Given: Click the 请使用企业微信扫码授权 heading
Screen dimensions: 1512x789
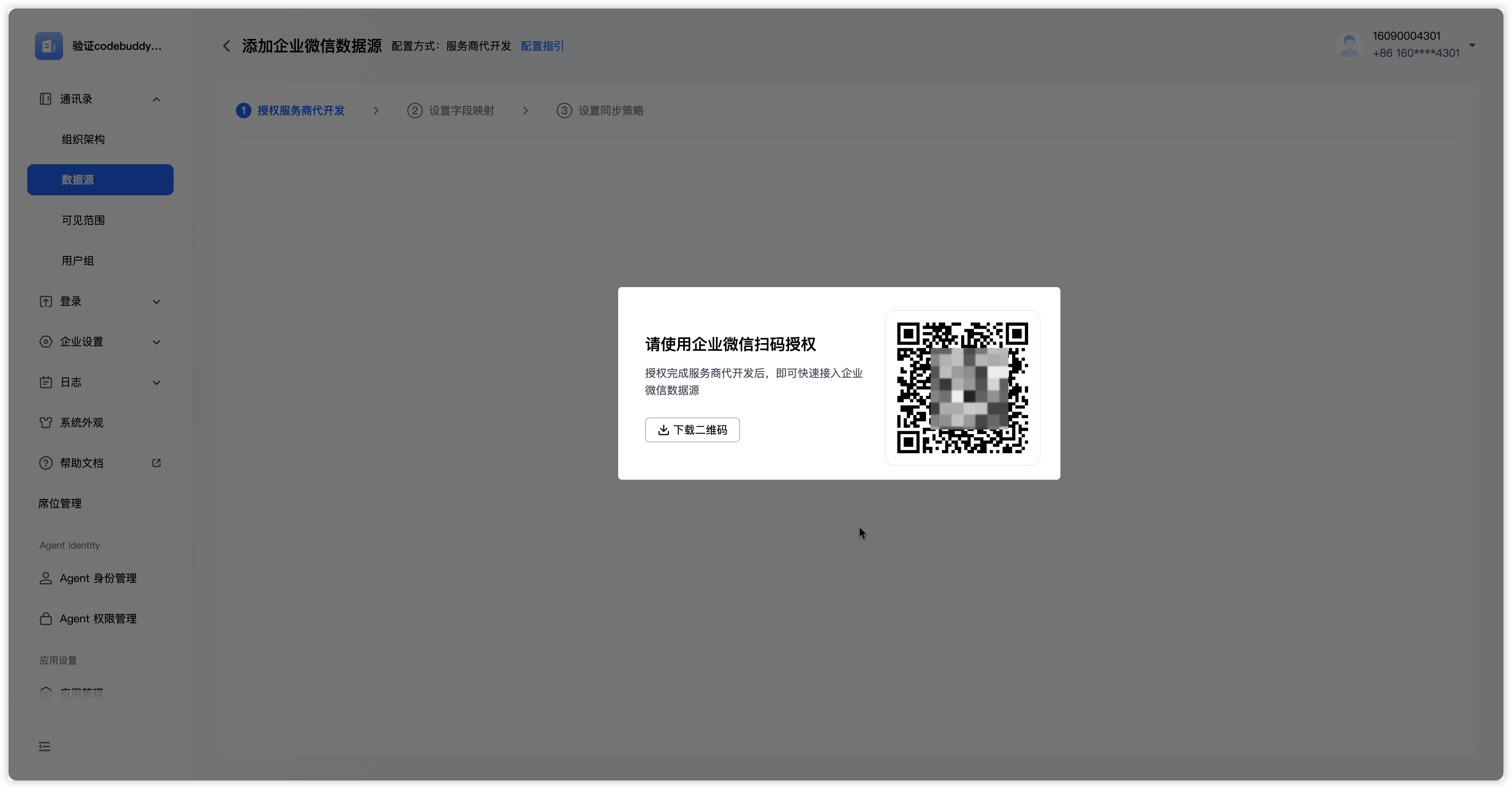Looking at the screenshot, I should tap(730, 344).
